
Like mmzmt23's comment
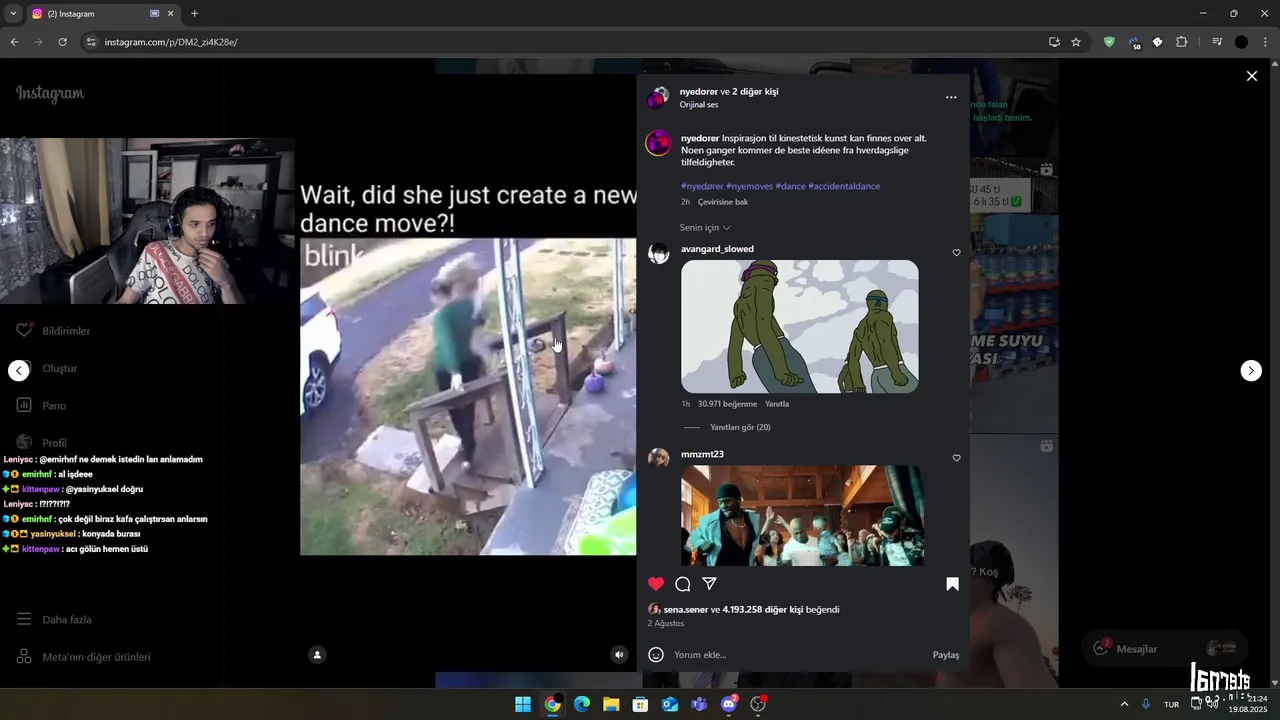956,458
